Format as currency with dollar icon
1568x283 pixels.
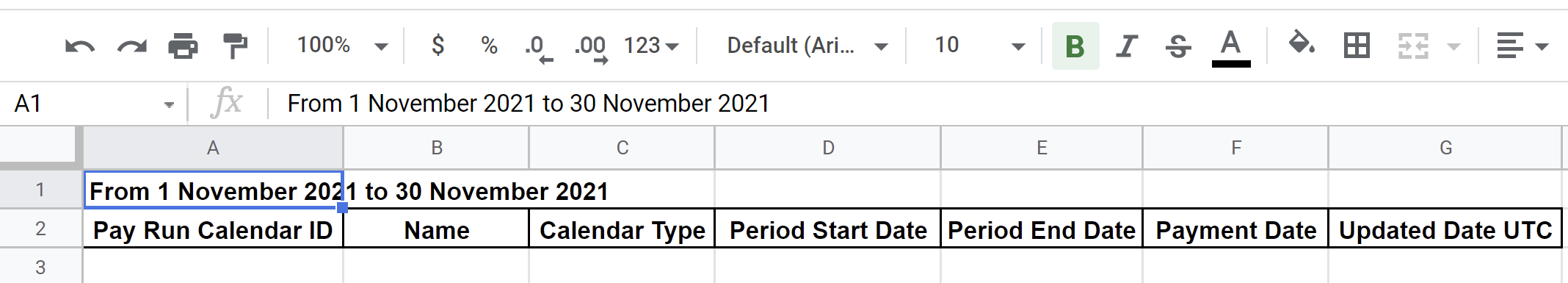point(438,46)
